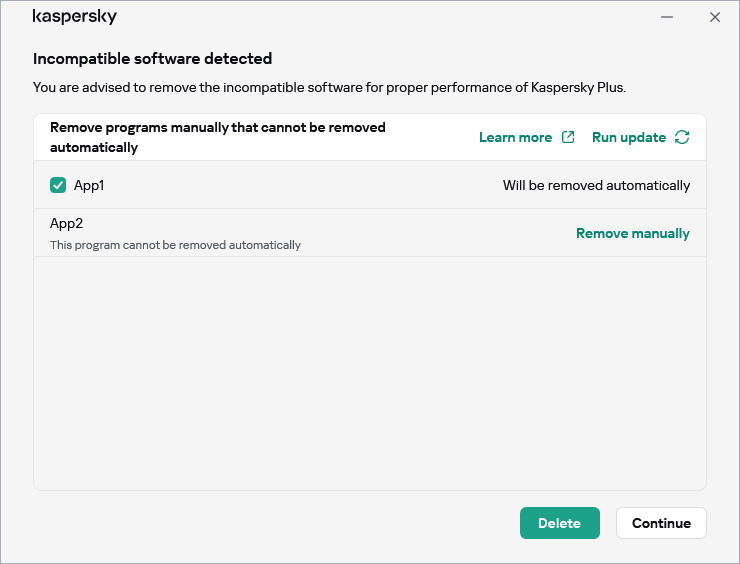Click the Kaspersky logo in title bar

[75, 17]
